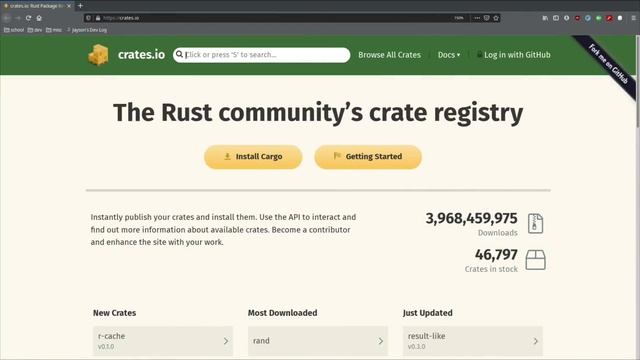Focus the crate search input field
Image resolution: width=640 pixels, height=360 pixels.
(262, 55)
